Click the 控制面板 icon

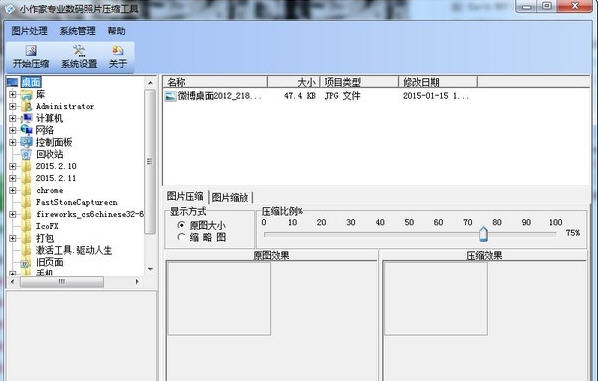pos(26,142)
